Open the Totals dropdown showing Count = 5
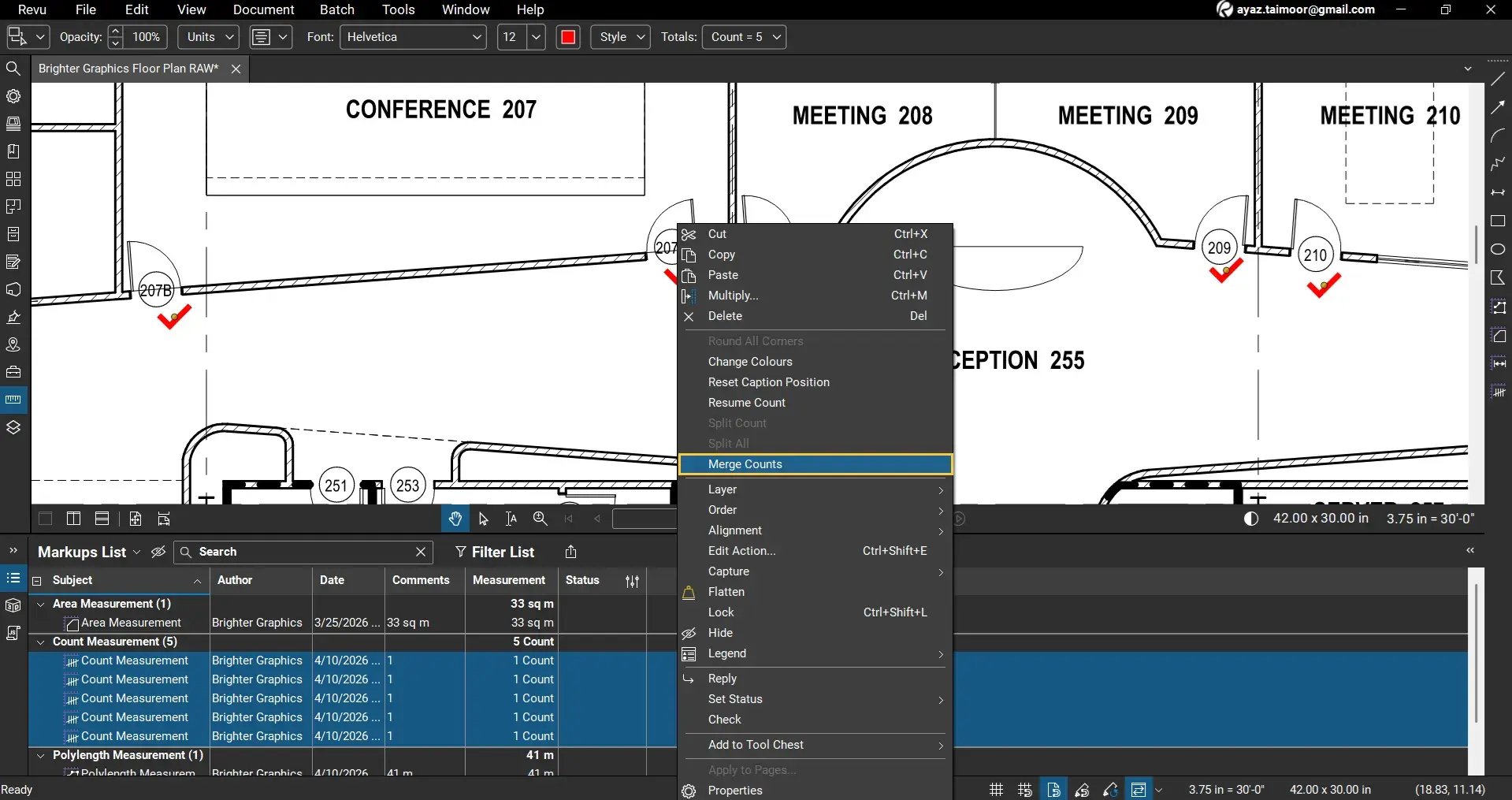 pyautogui.click(x=742, y=37)
